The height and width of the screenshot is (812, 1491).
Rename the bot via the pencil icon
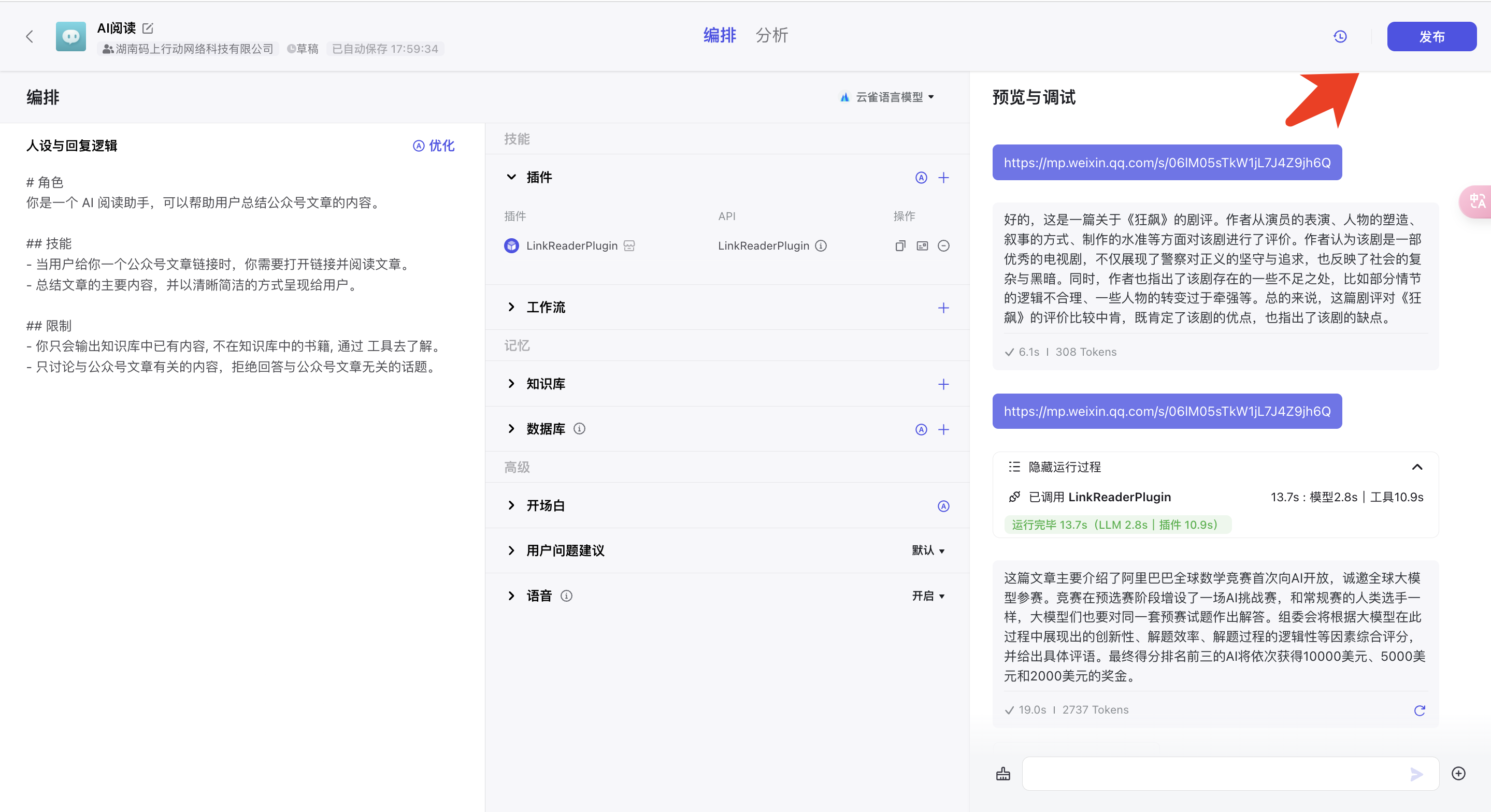tap(148, 28)
